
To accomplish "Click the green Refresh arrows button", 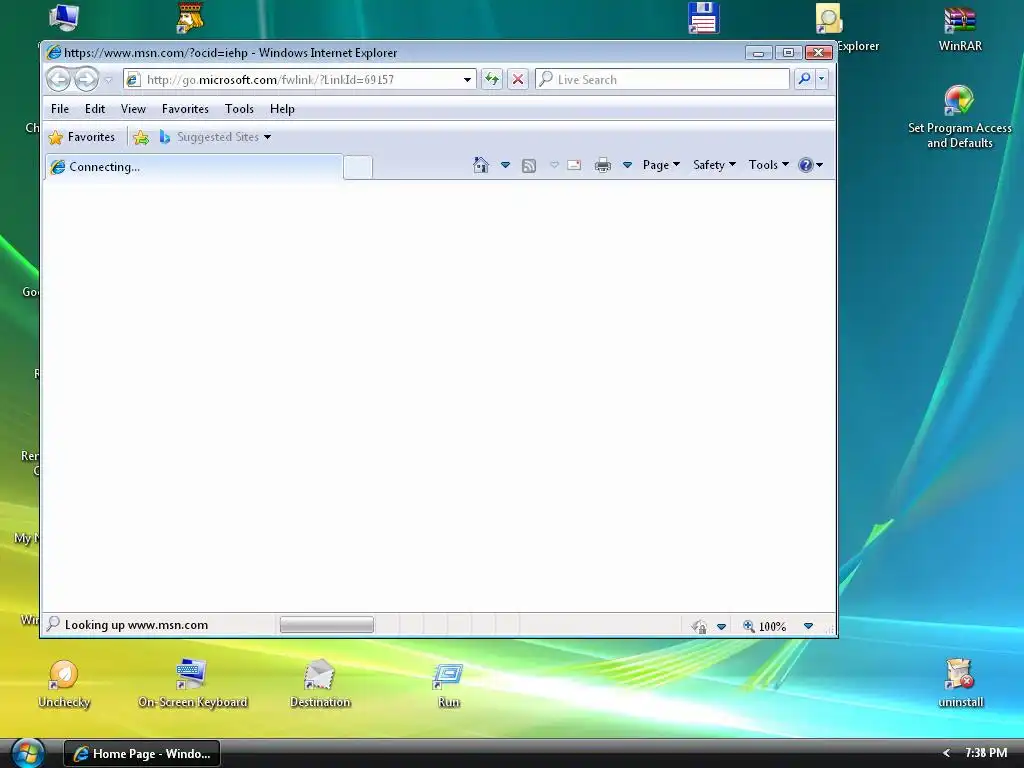I will [492, 80].
